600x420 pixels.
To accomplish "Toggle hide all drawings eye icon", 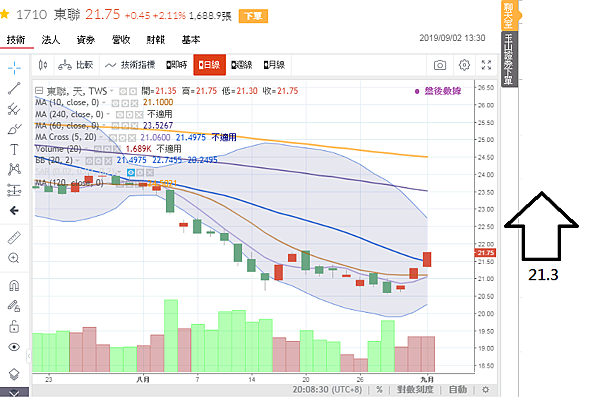I will [14, 347].
